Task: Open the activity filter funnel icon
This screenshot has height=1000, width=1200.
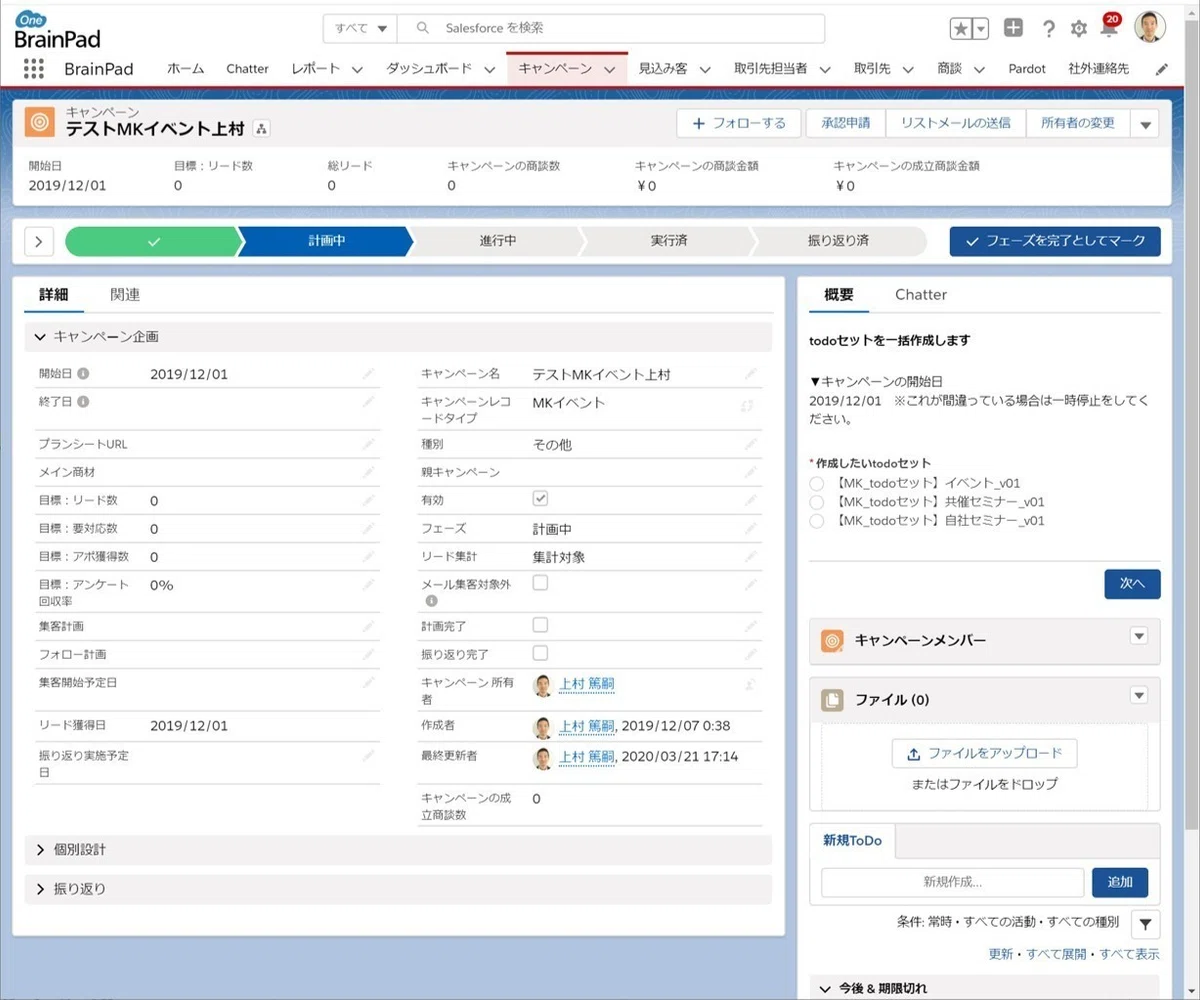Action: point(1145,924)
